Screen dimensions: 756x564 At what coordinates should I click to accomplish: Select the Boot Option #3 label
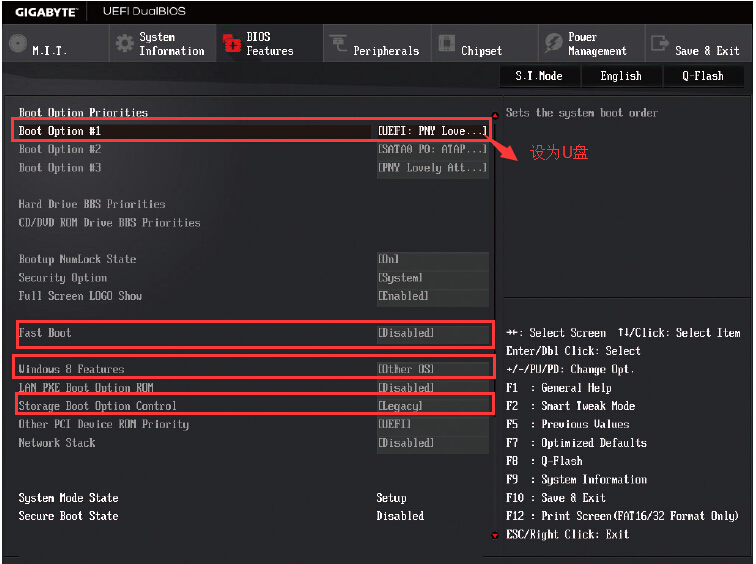pyautogui.click(x=60, y=168)
